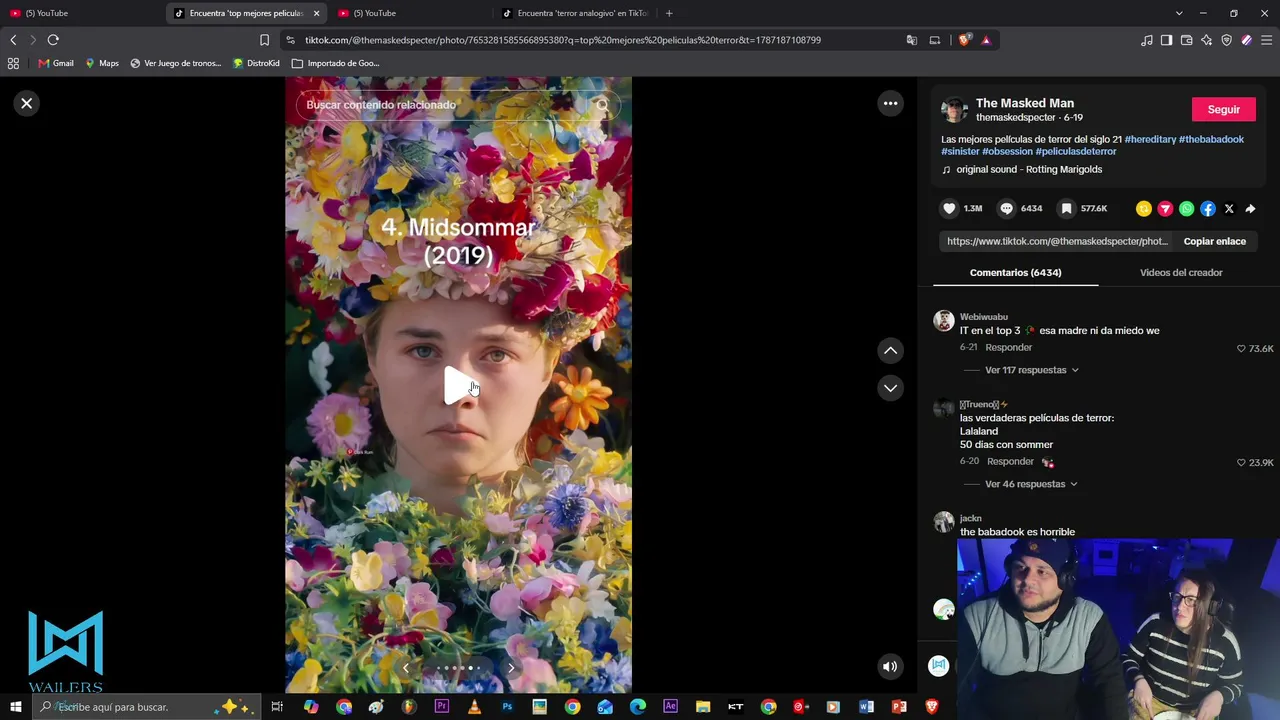1280x720 pixels.
Task: Open the Maps bookmark
Action: click(102, 63)
